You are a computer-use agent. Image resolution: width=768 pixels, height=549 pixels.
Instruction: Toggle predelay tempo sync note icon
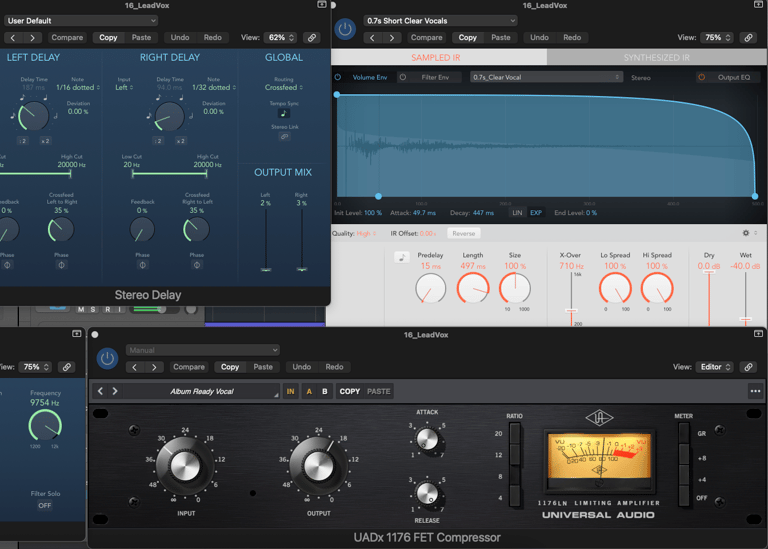[402, 257]
